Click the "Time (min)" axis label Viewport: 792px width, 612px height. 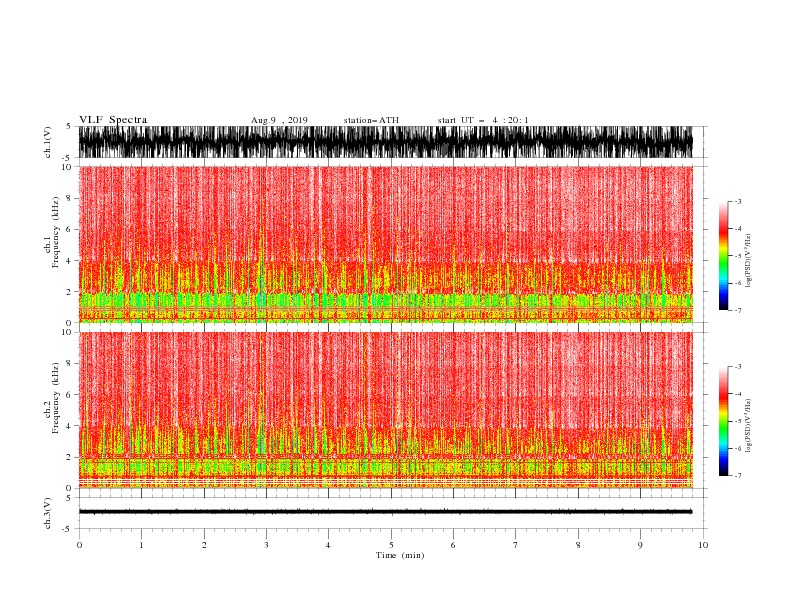[x=400, y=555]
